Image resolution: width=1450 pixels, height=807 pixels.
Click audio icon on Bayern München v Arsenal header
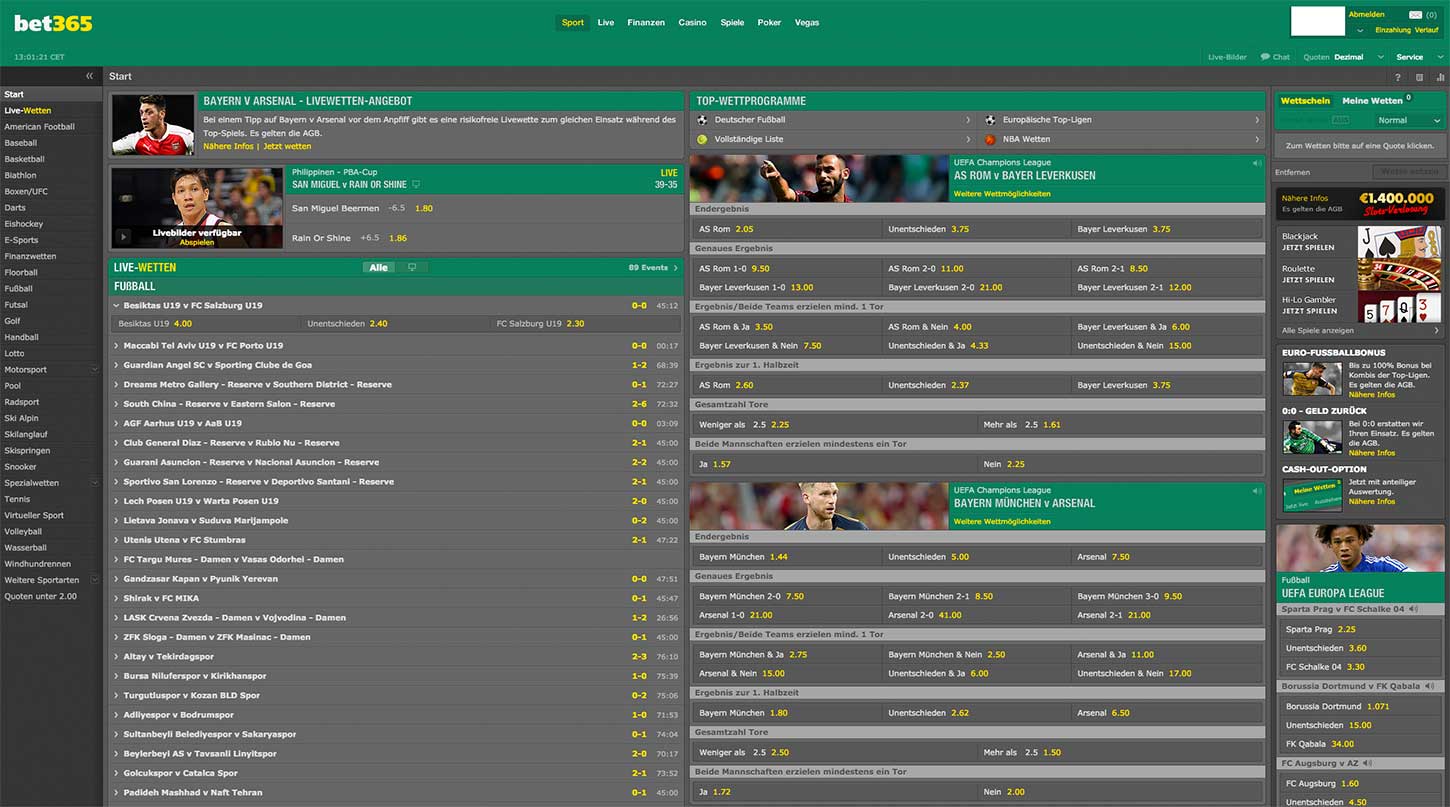[1256, 491]
